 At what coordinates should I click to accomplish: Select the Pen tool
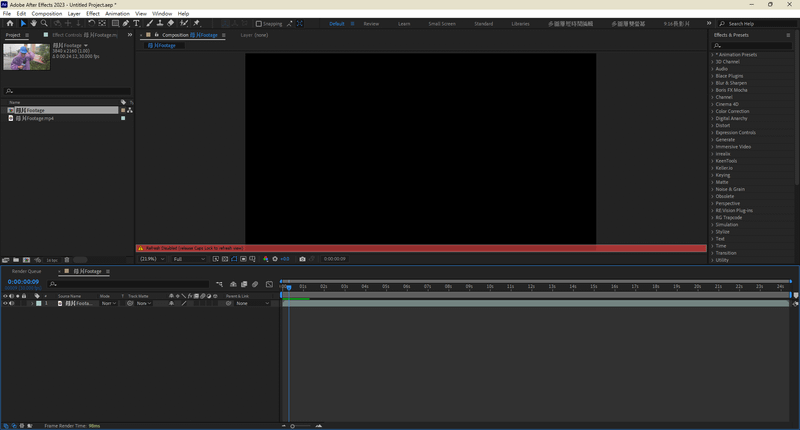tap(125, 23)
